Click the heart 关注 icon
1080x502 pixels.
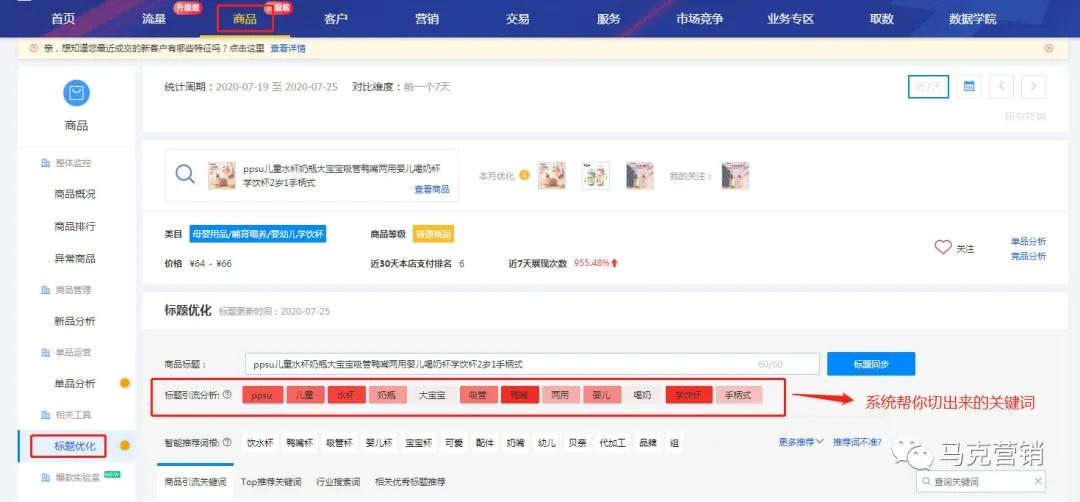coord(943,247)
